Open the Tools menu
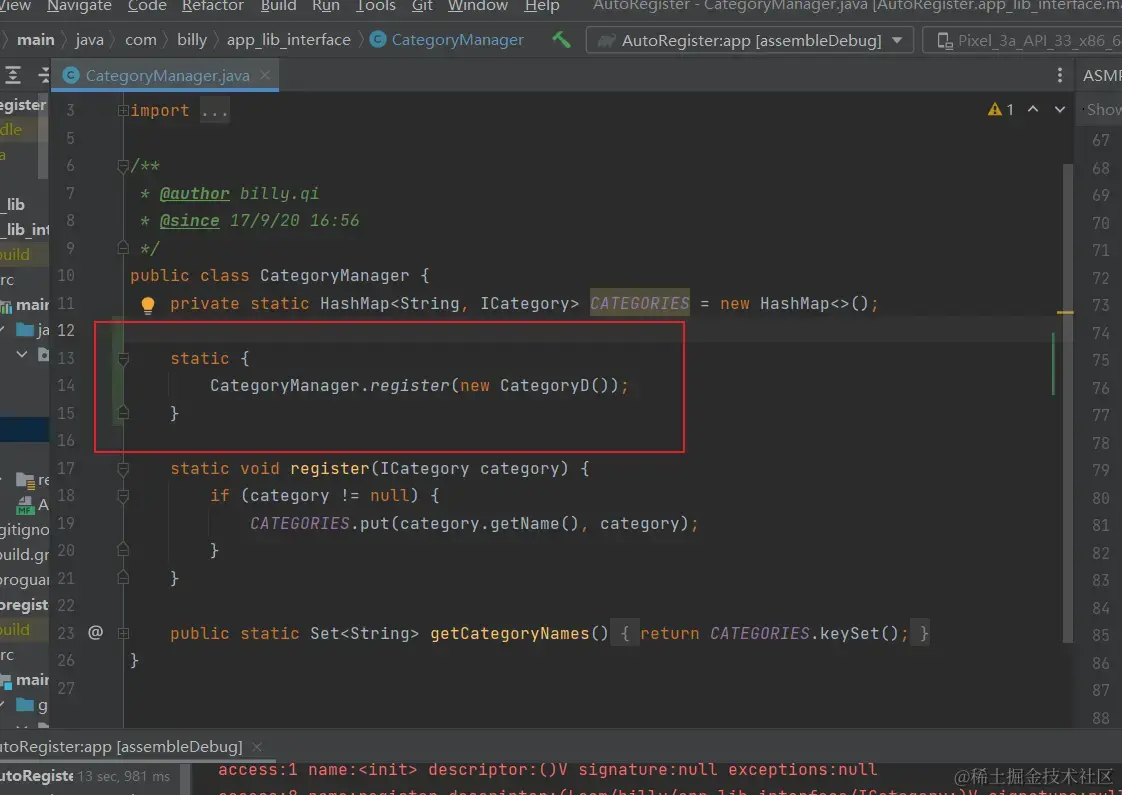The width and height of the screenshot is (1122, 795). tap(376, 6)
